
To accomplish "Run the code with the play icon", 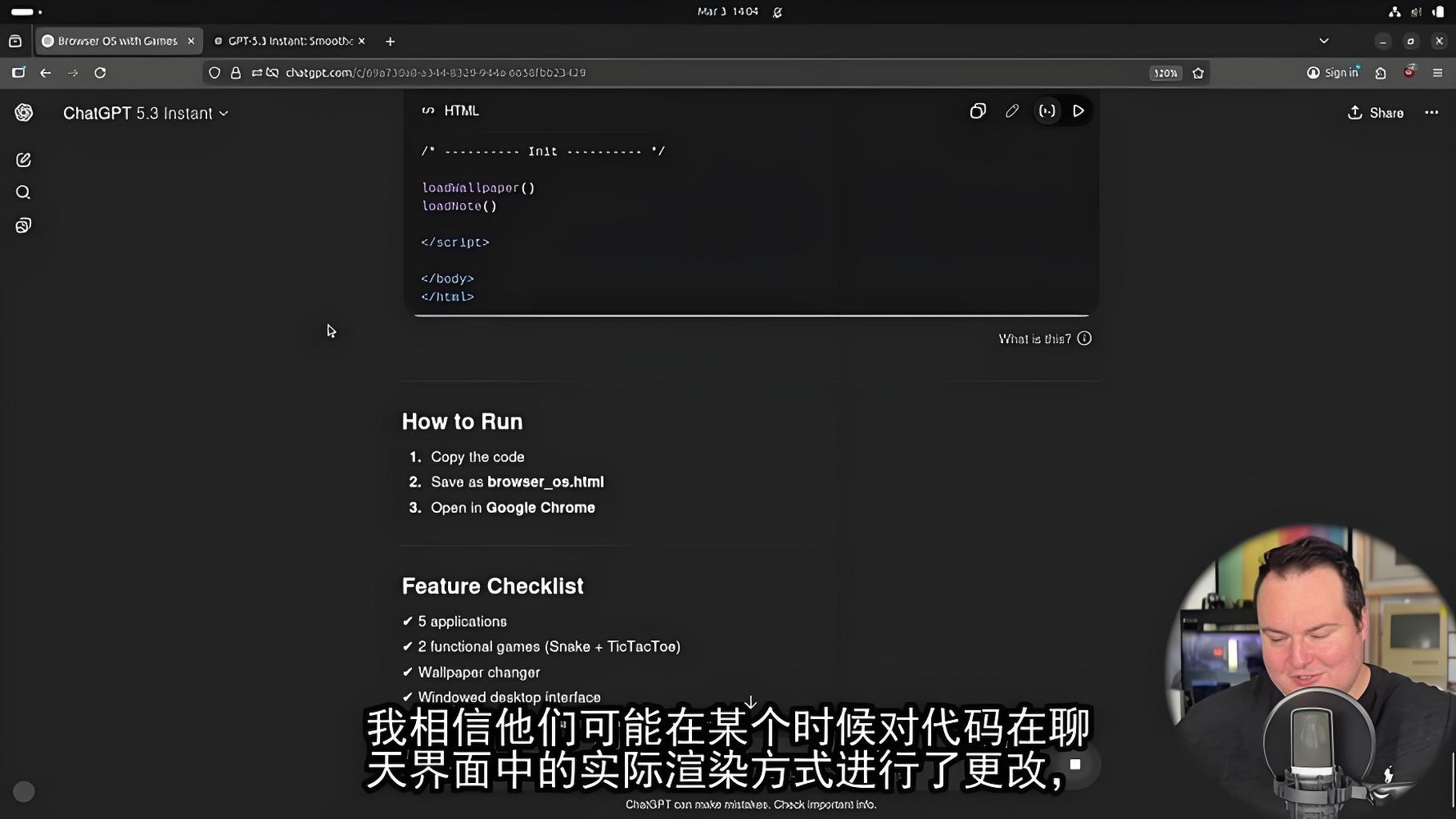I will pyautogui.click(x=1078, y=111).
